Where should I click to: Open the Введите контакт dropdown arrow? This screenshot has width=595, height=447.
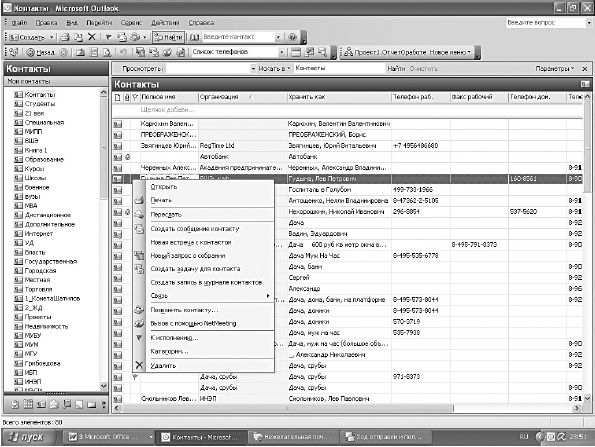(x=278, y=37)
